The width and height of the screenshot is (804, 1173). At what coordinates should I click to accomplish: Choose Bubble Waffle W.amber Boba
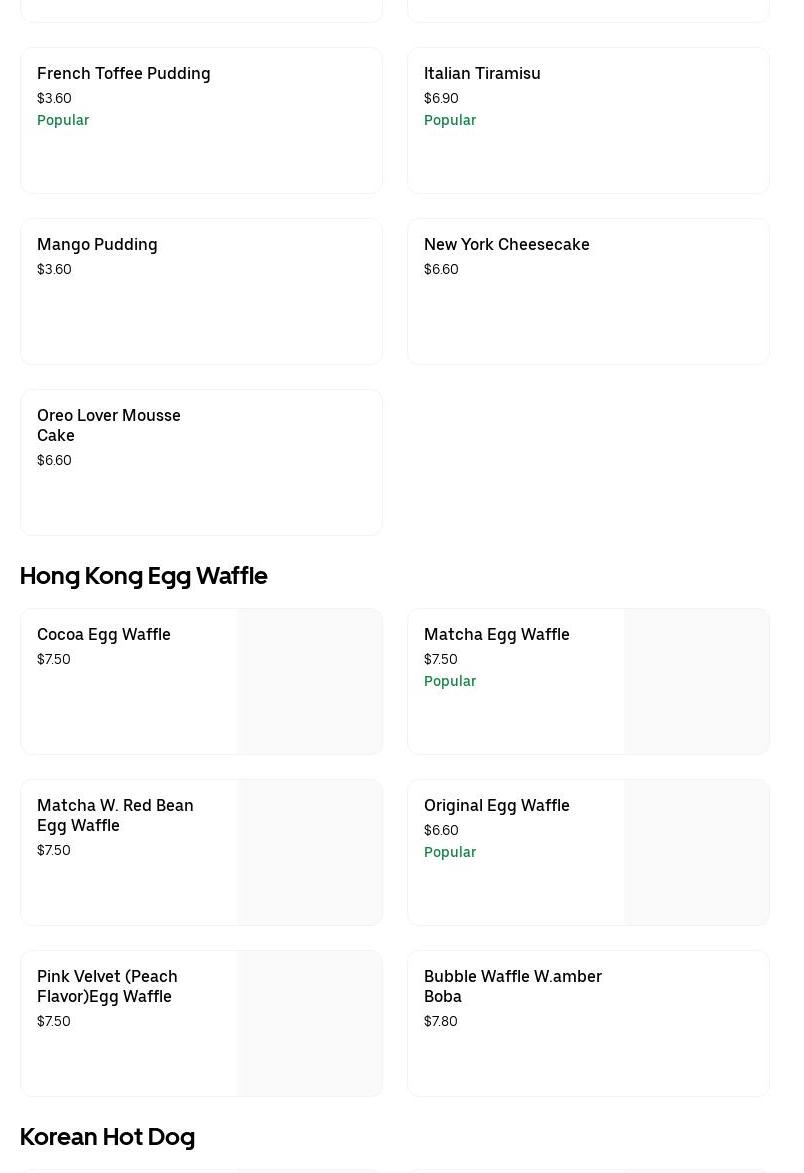coord(512,986)
